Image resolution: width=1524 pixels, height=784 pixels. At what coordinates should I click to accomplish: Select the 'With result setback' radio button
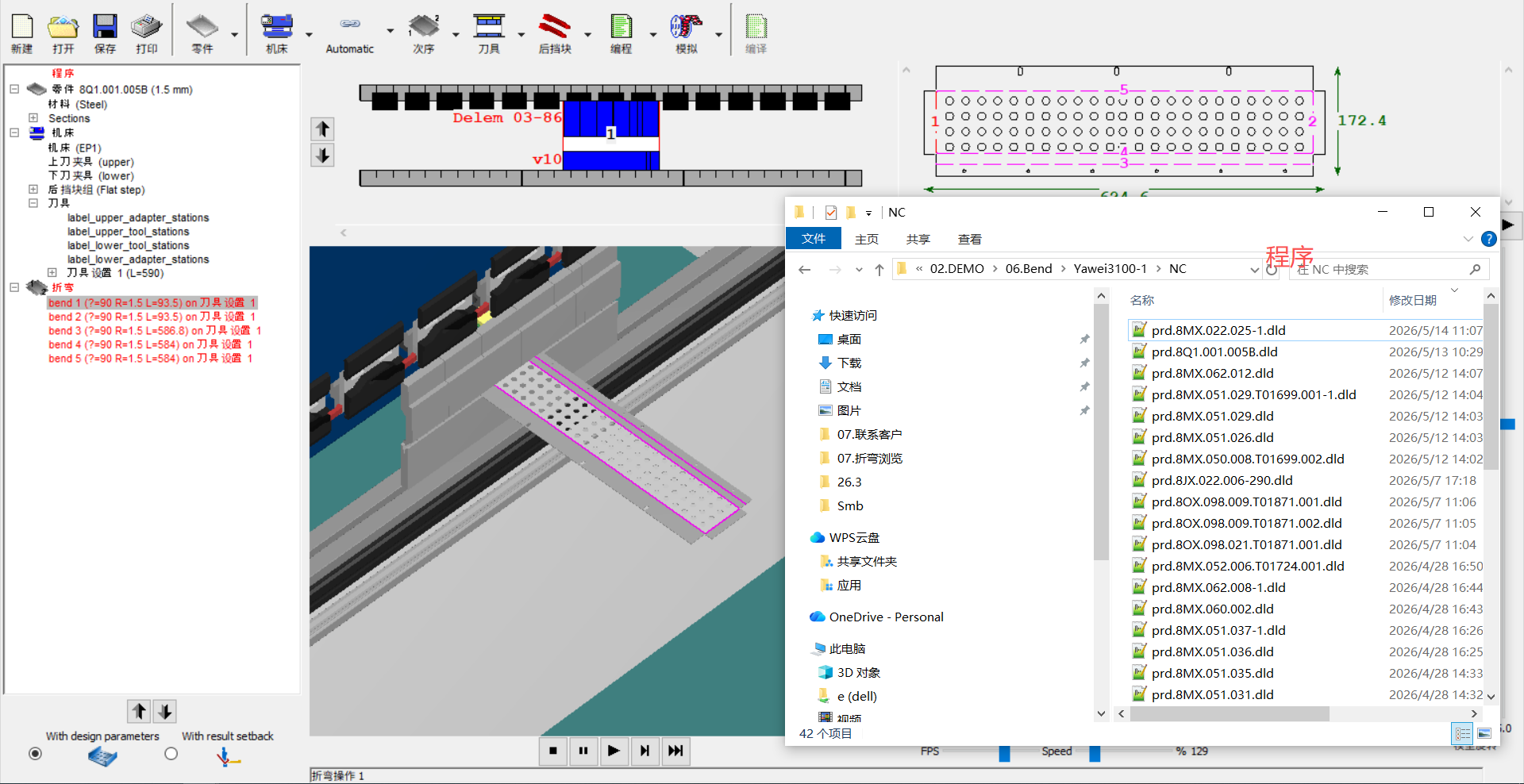tap(171, 754)
